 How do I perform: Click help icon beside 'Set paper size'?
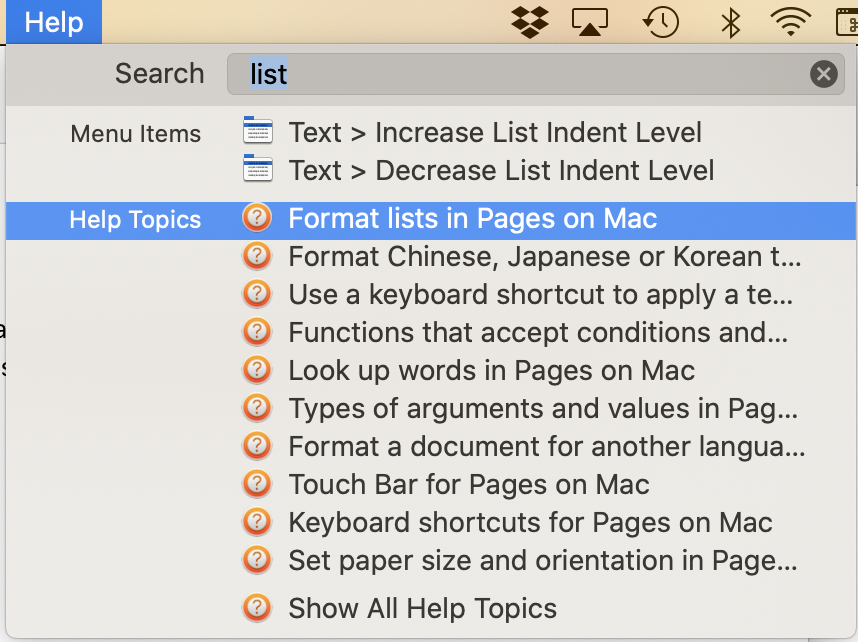(x=257, y=559)
